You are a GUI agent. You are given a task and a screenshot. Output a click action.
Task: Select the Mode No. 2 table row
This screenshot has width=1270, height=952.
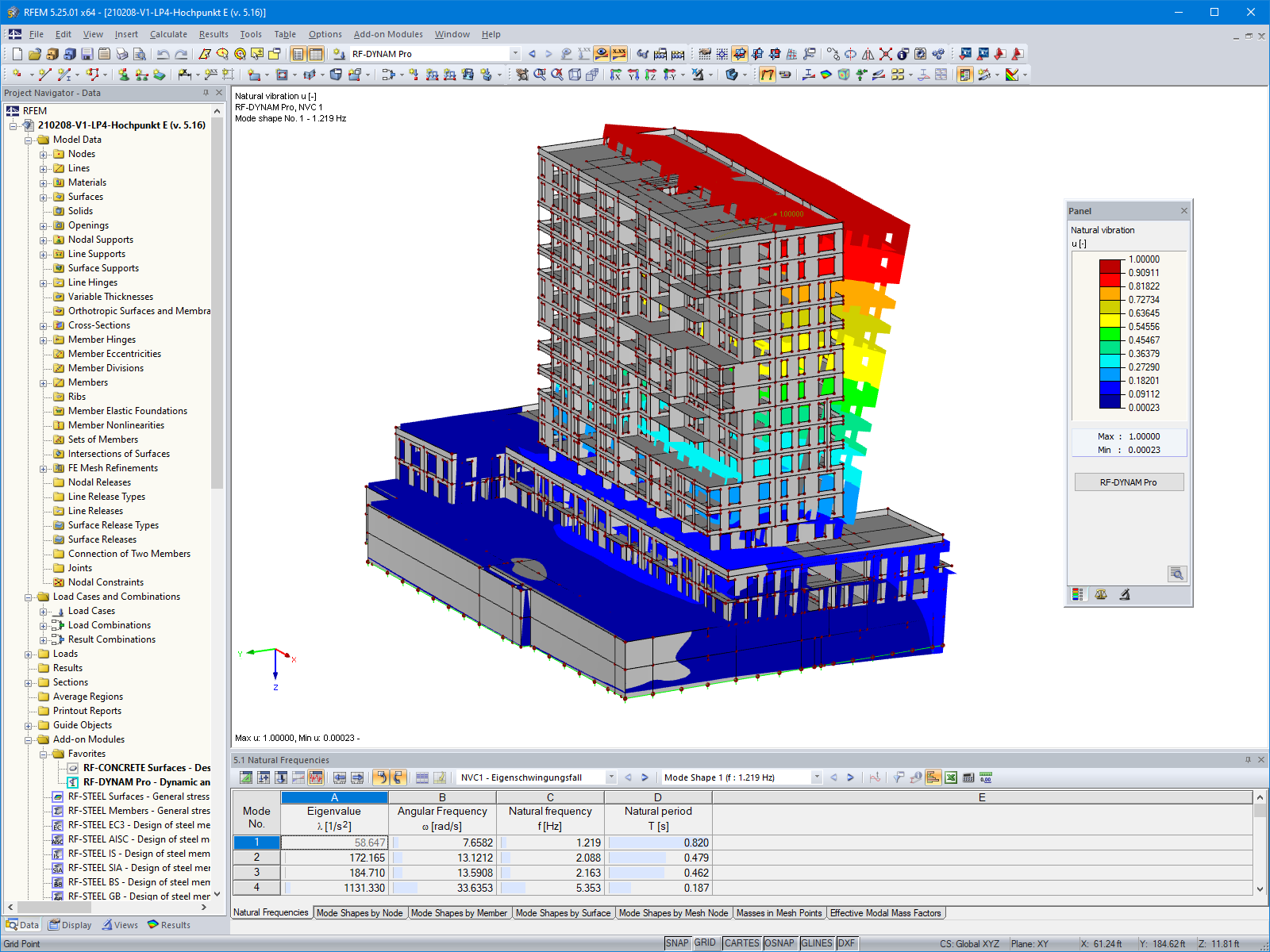256,858
